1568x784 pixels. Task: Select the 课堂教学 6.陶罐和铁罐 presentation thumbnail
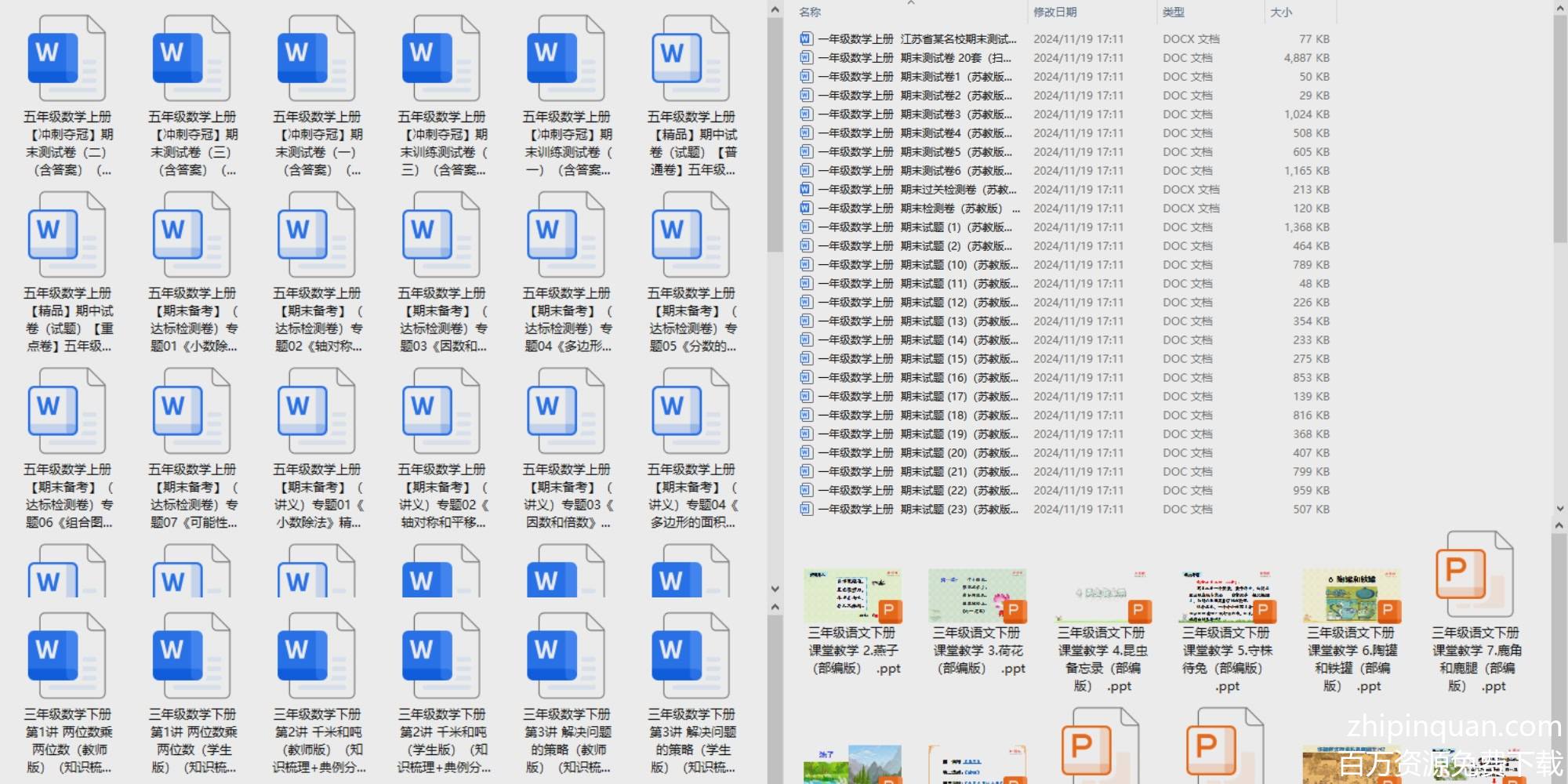[1352, 596]
